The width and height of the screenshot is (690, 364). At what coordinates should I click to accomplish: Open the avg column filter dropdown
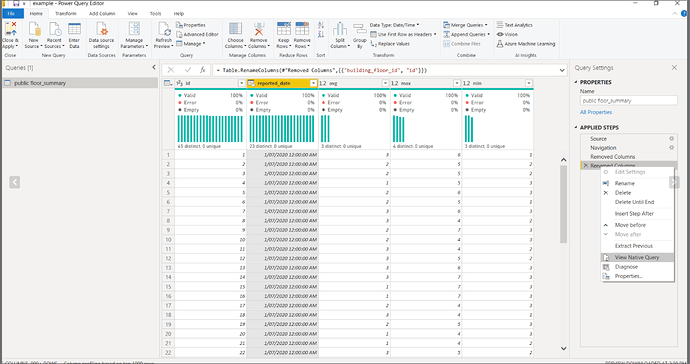point(385,83)
